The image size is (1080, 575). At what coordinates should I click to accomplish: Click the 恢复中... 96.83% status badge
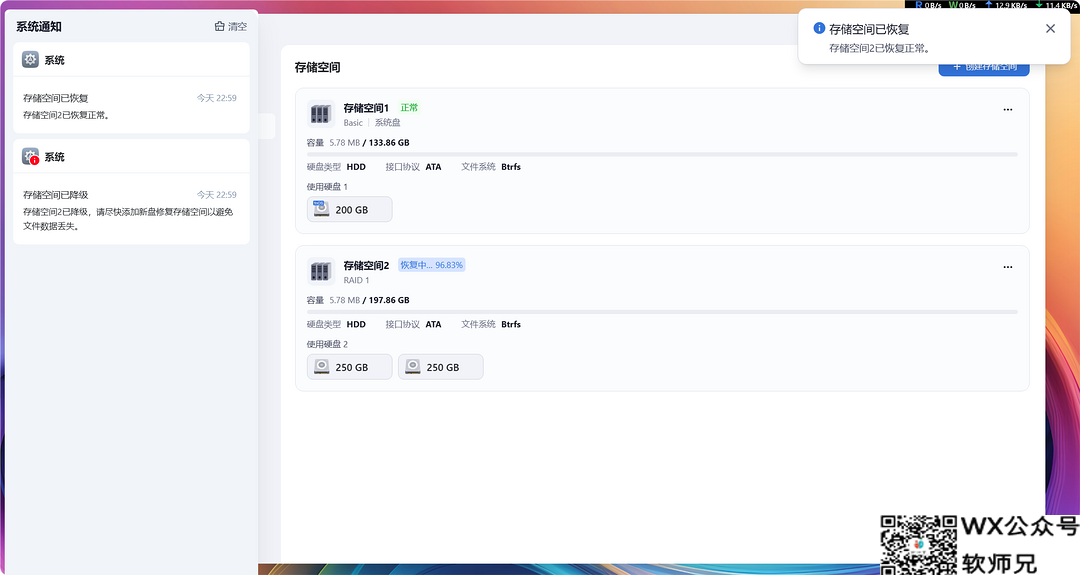[x=432, y=265]
